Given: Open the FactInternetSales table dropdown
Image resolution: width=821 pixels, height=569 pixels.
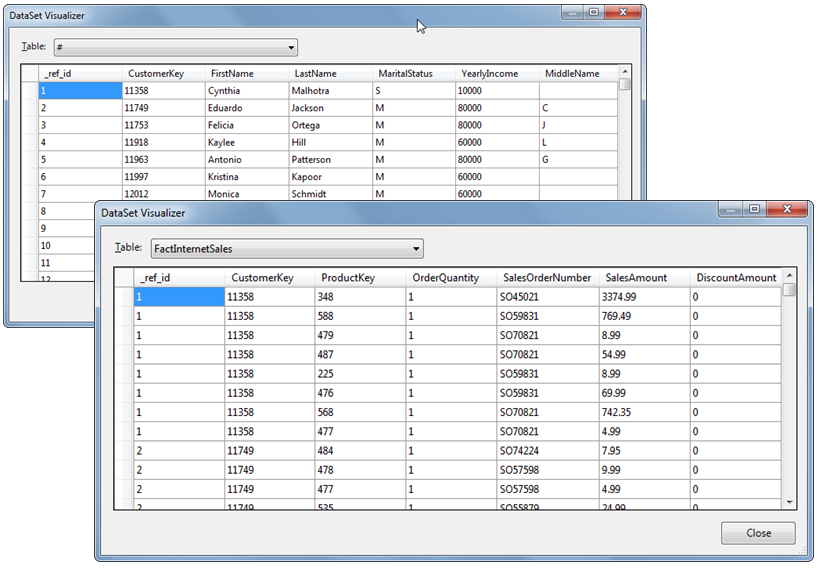Looking at the screenshot, I should pyautogui.click(x=287, y=249).
